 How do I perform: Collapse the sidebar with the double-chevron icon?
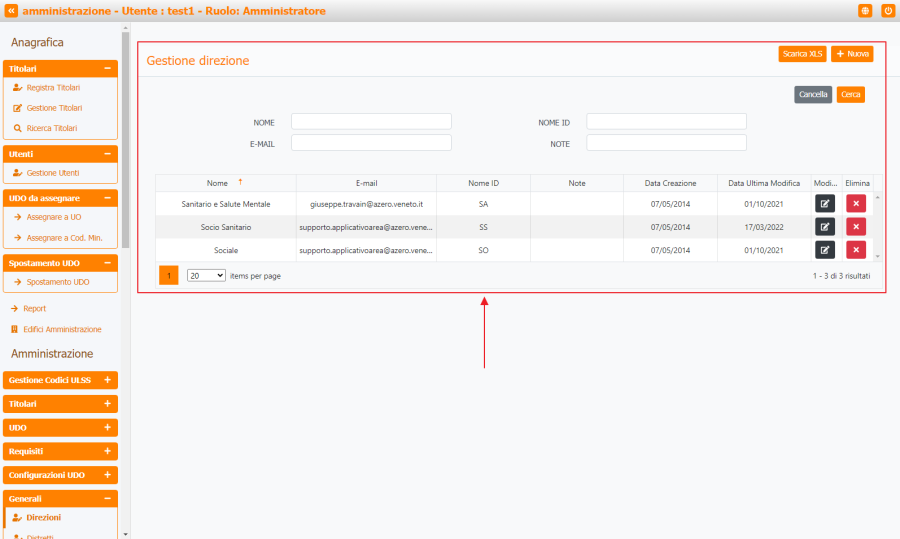[11, 10]
